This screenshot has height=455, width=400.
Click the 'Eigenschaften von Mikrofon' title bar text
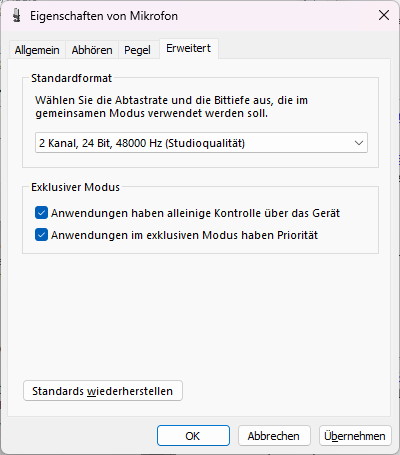104,16
